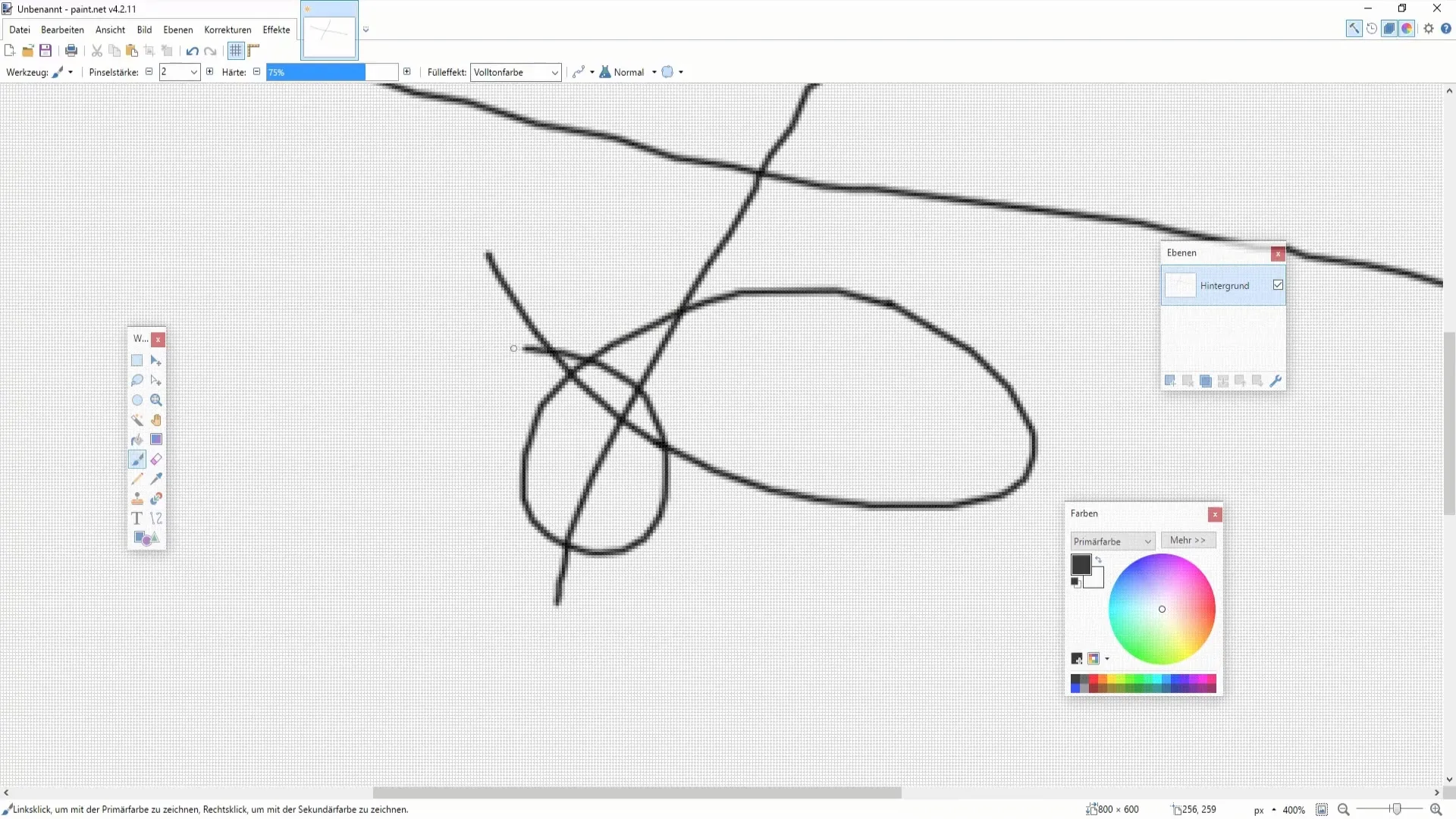Click Mehr button in Farben panel
Viewport: 1456px width, 819px height.
point(1188,540)
